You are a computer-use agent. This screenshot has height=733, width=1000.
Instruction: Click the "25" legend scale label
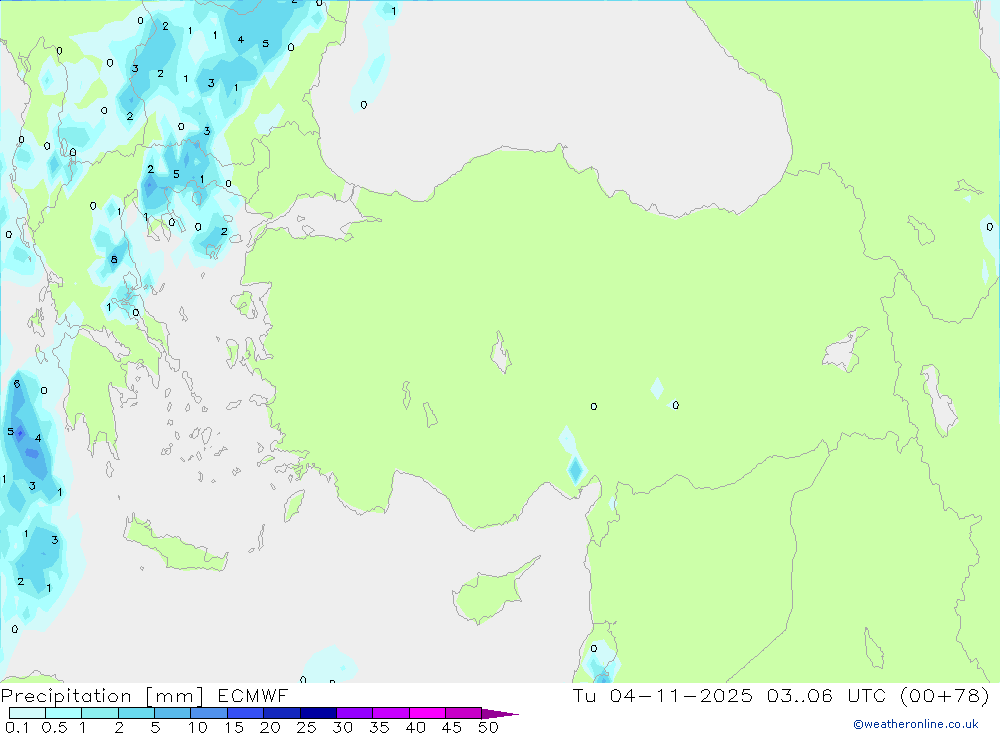point(307,727)
